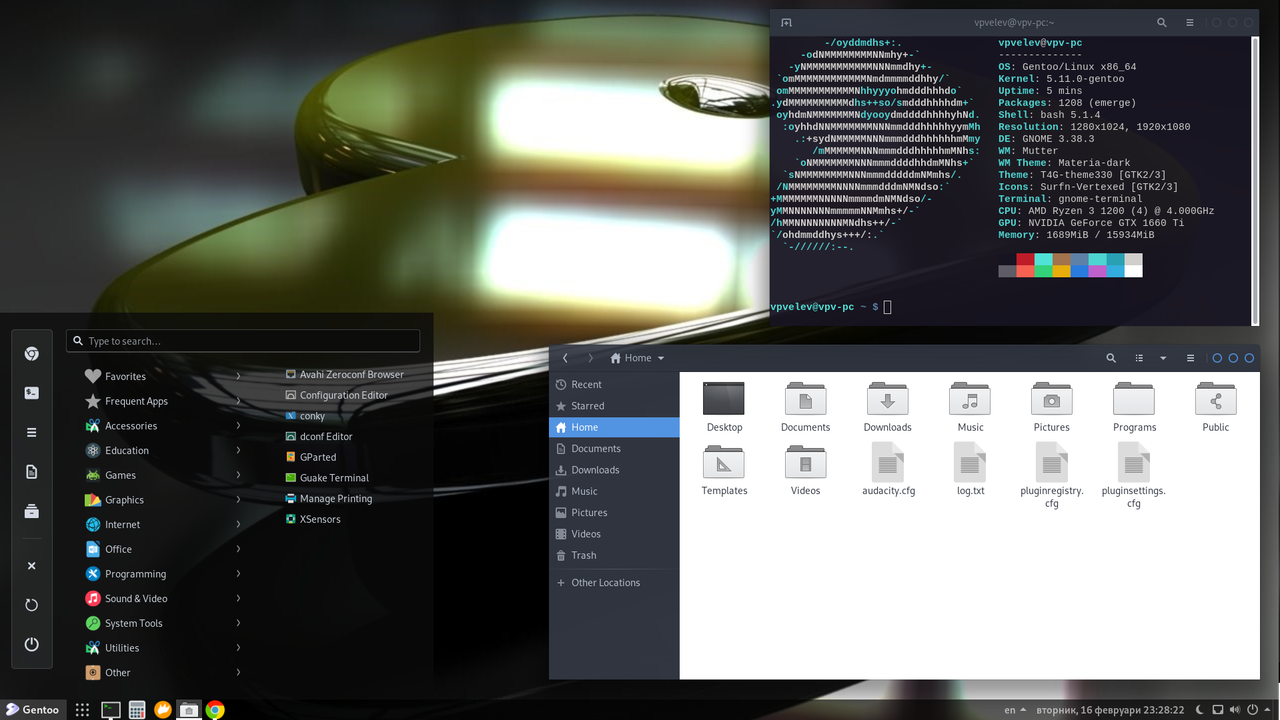Open the Home path dropdown in file manager
Screen dimensions: 1280x720
pos(637,358)
